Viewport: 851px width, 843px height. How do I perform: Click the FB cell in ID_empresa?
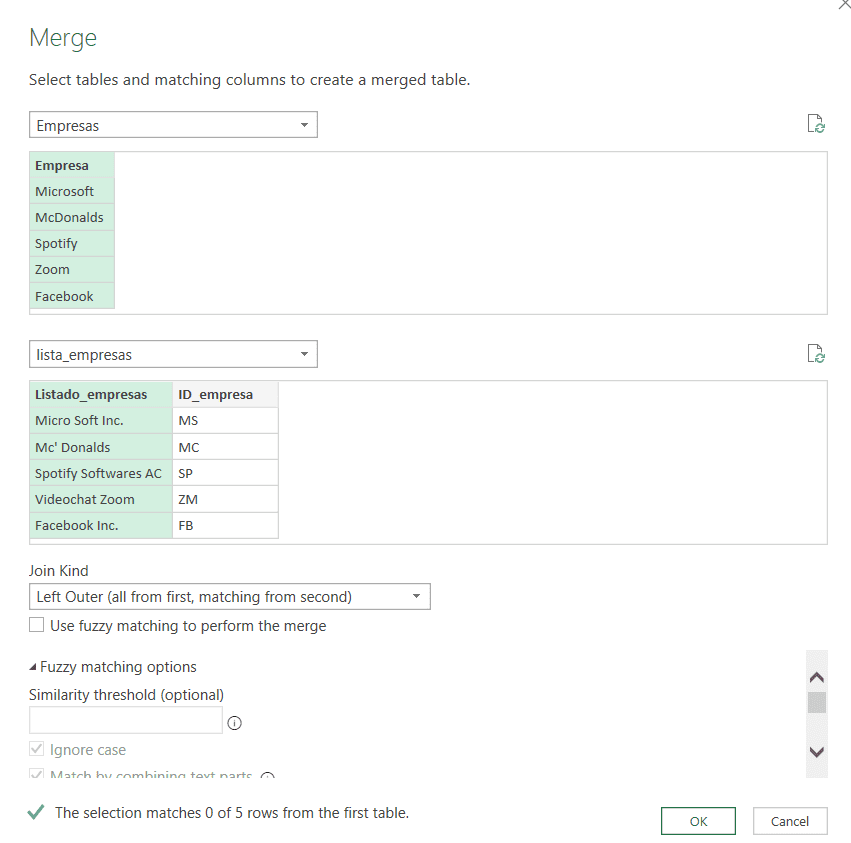click(225, 525)
